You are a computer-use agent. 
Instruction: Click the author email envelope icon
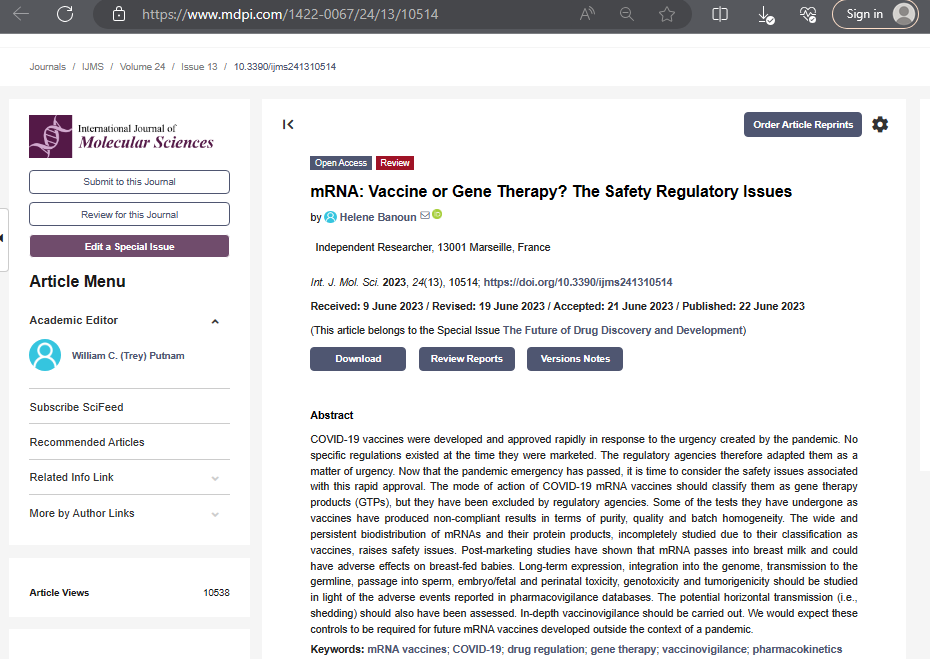425,215
